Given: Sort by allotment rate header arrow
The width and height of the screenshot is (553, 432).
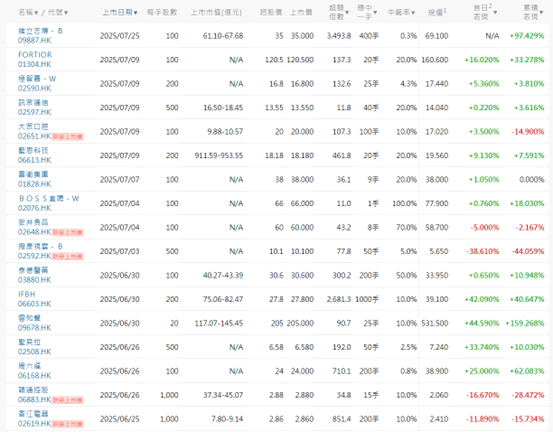Looking at the screenshot, I should coord(413,13).
